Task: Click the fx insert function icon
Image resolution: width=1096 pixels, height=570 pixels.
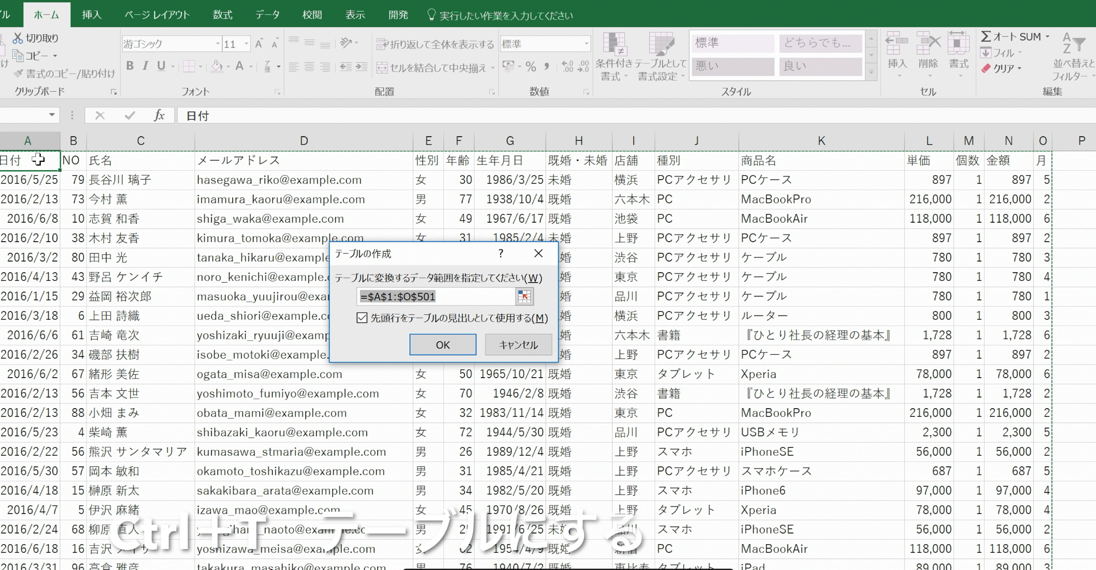Action: point(159,115)
